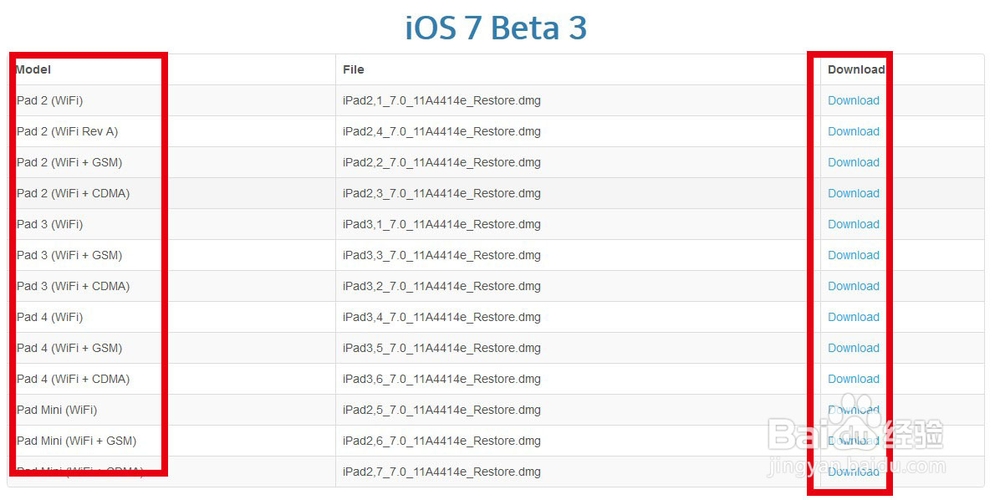Click file name iPad3,4_7.0_11A4414e_Restore.dmg
This screenshot has height=500, width=1000.
click(441, 317)
